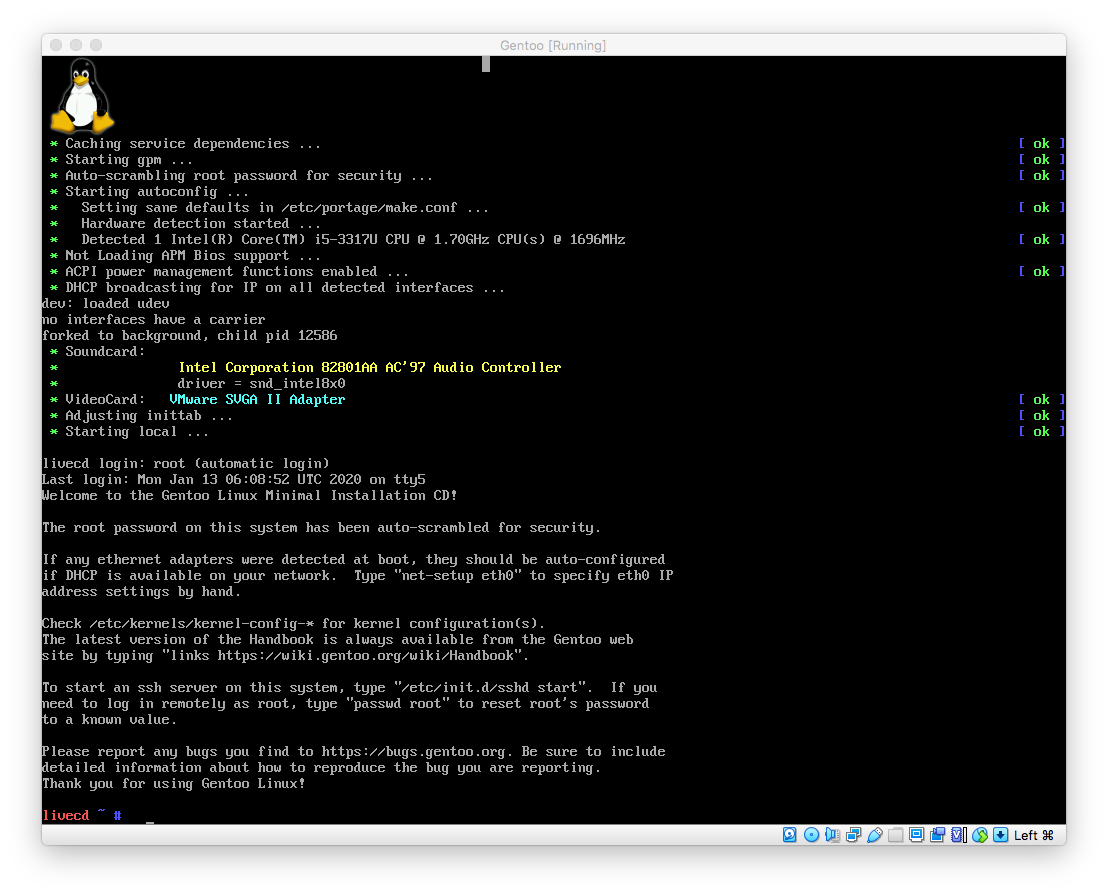The image size is (1108, 895).
Task: Click the 'Detected 1 Intel(R) Core(TM) i5-3317U' line
Action: click(x=353, y=239)
